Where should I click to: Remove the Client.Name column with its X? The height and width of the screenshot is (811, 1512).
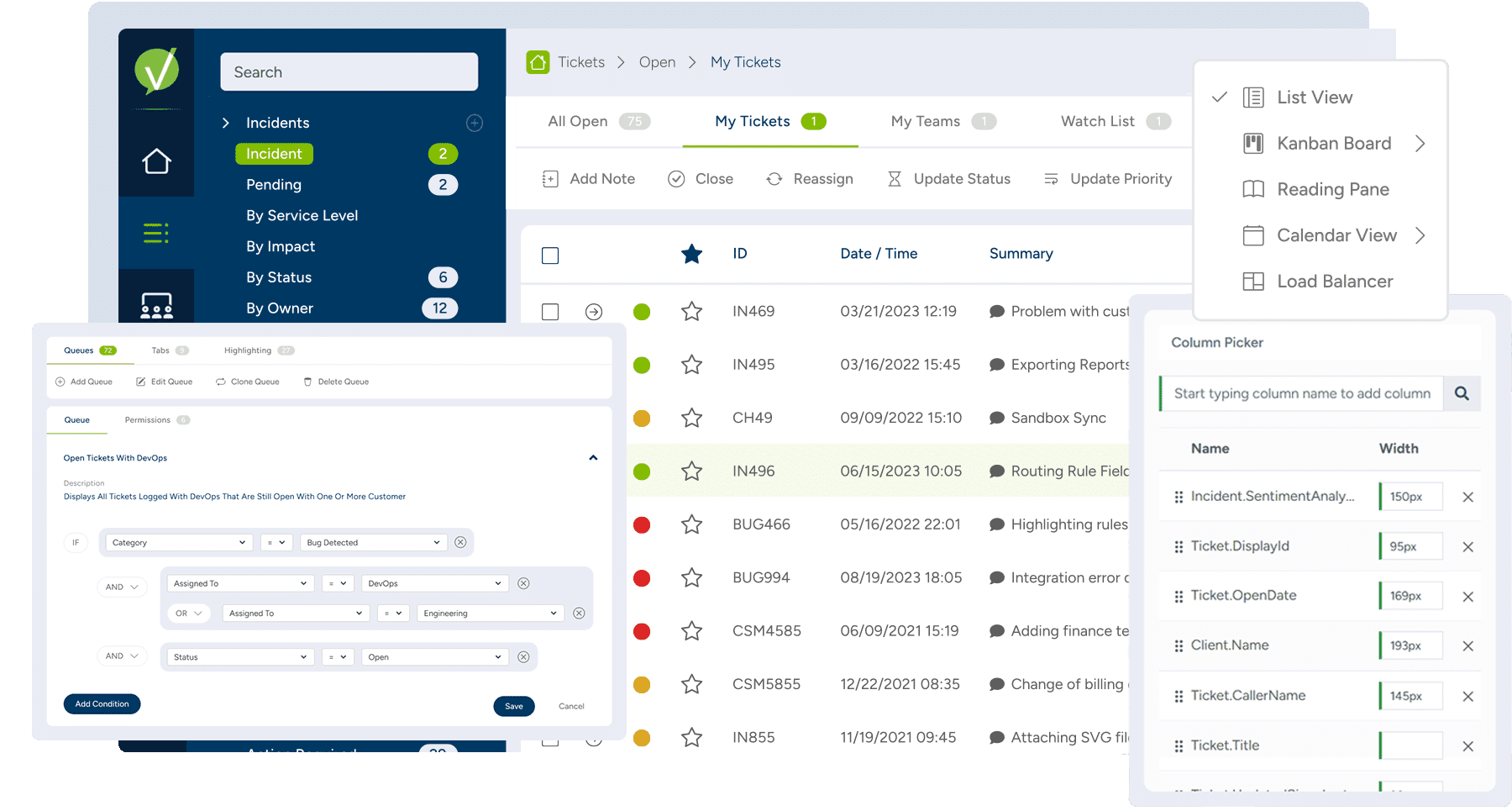pos(1467,646)
